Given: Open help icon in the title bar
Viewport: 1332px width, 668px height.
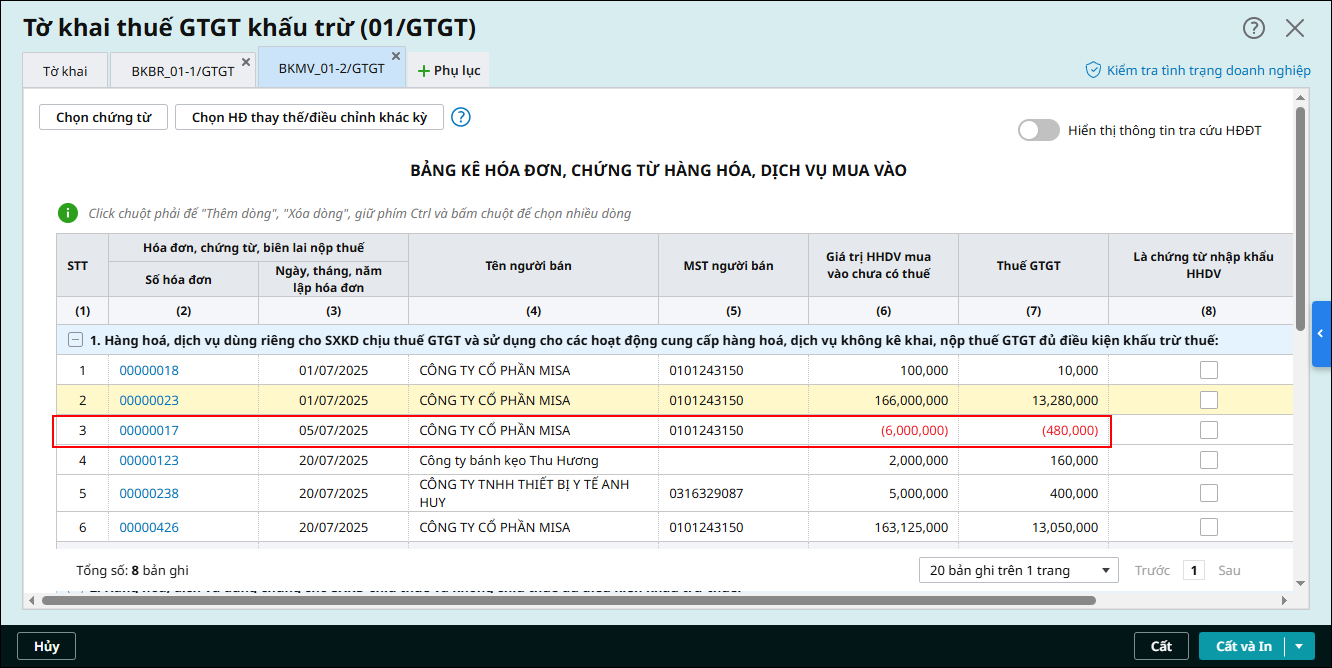Looking at the screenshot, I should click(x=1254, y=28).
